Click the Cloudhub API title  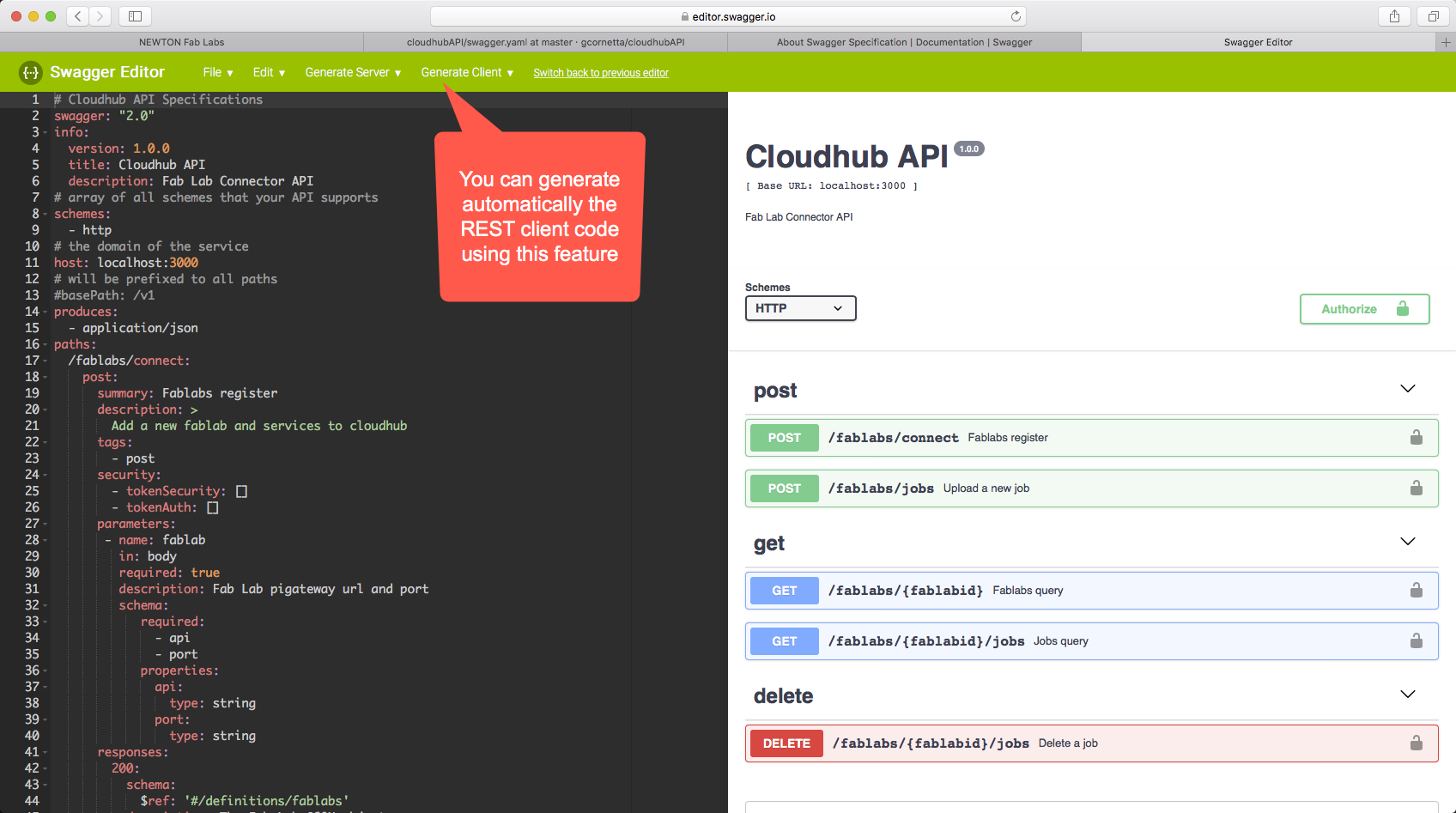coord(846,157)
